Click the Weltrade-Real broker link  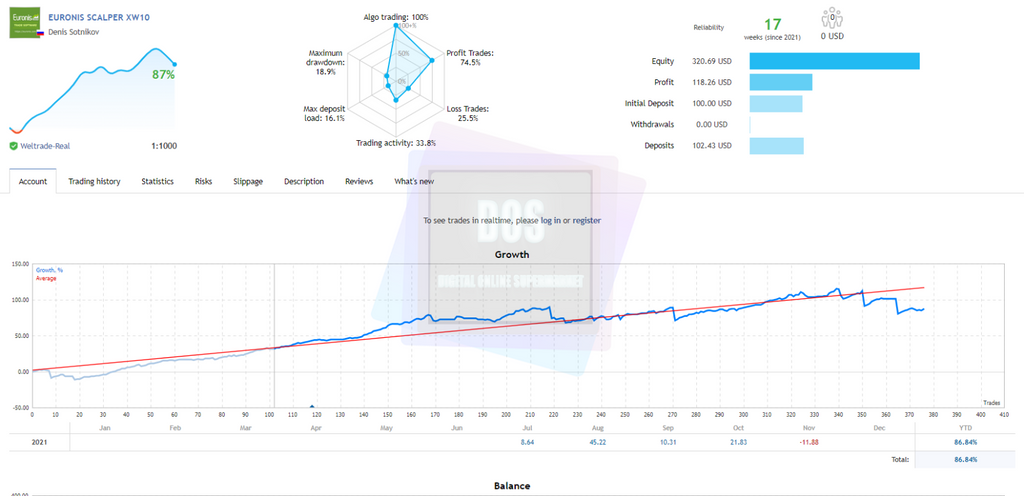tap(44, 146)
